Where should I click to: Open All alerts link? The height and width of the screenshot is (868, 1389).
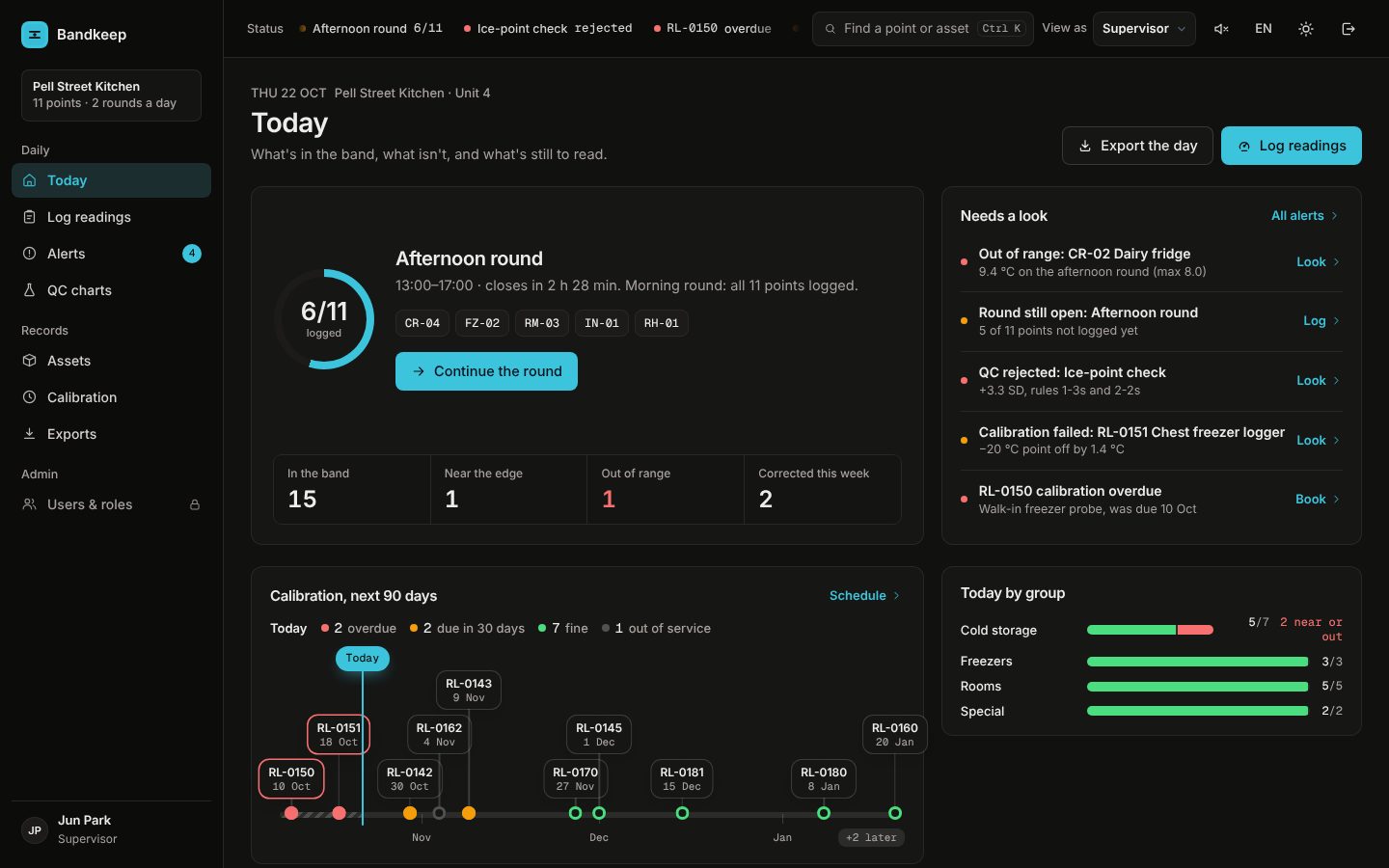point(1304,216)
